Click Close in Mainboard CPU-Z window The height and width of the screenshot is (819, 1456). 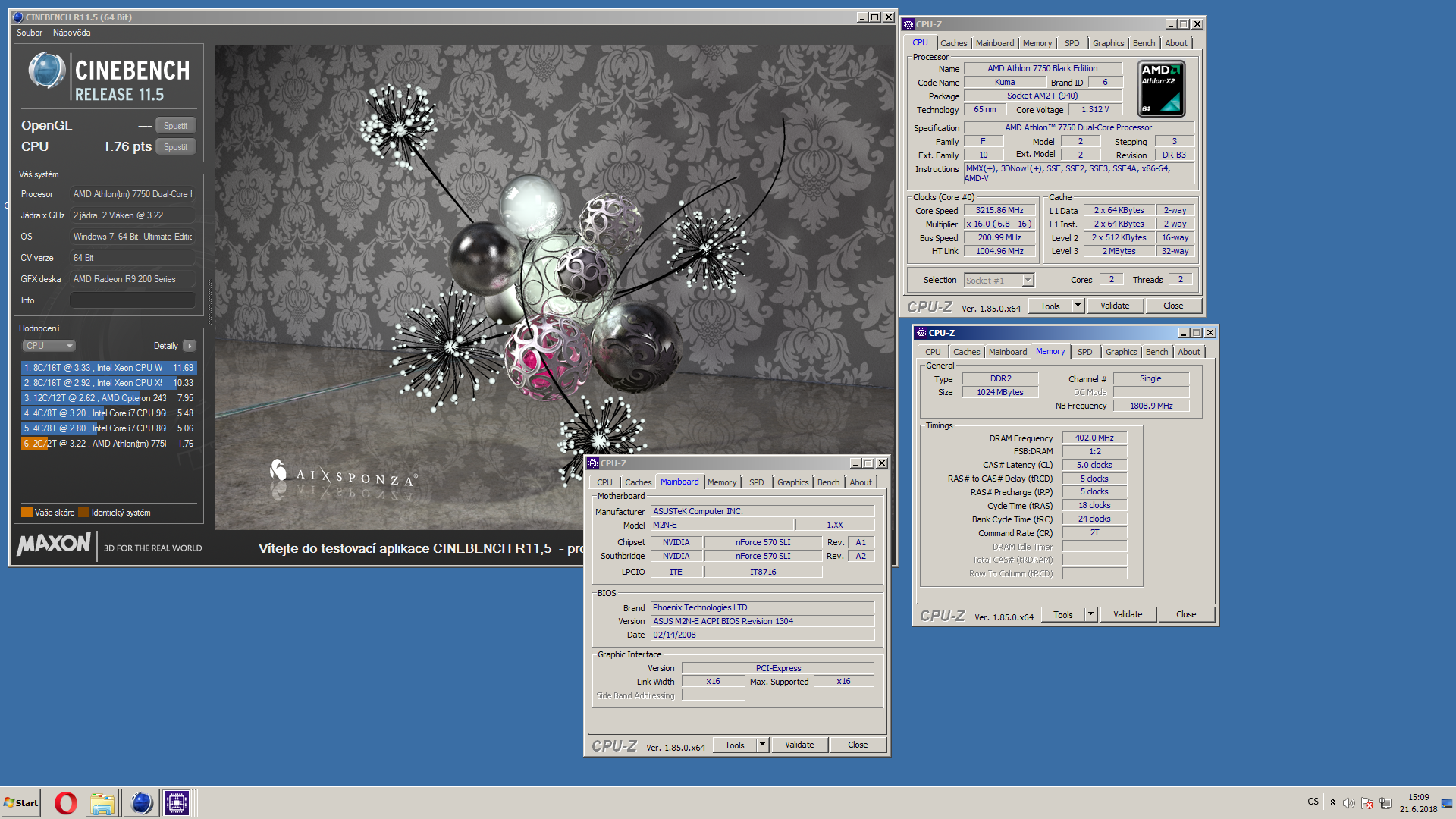pyautogui.click(x=858, y=745)
